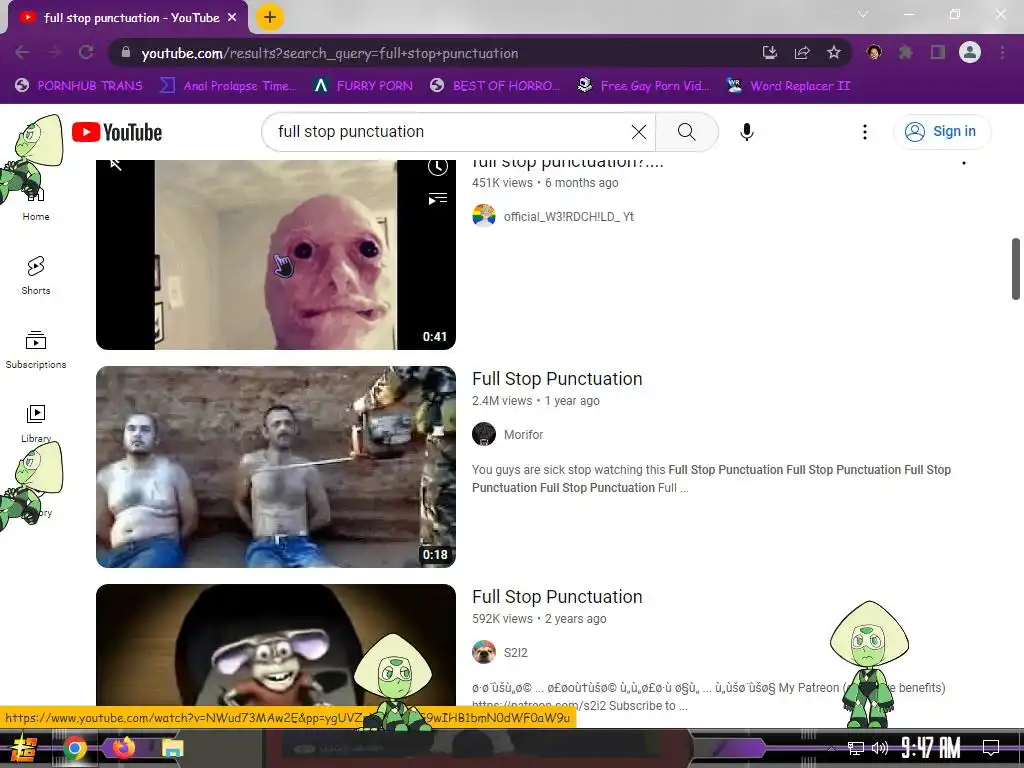This screenshot has height=768, width=1024.
Task: Mute preview icon on first thumbnail
Action: (116, 165)
